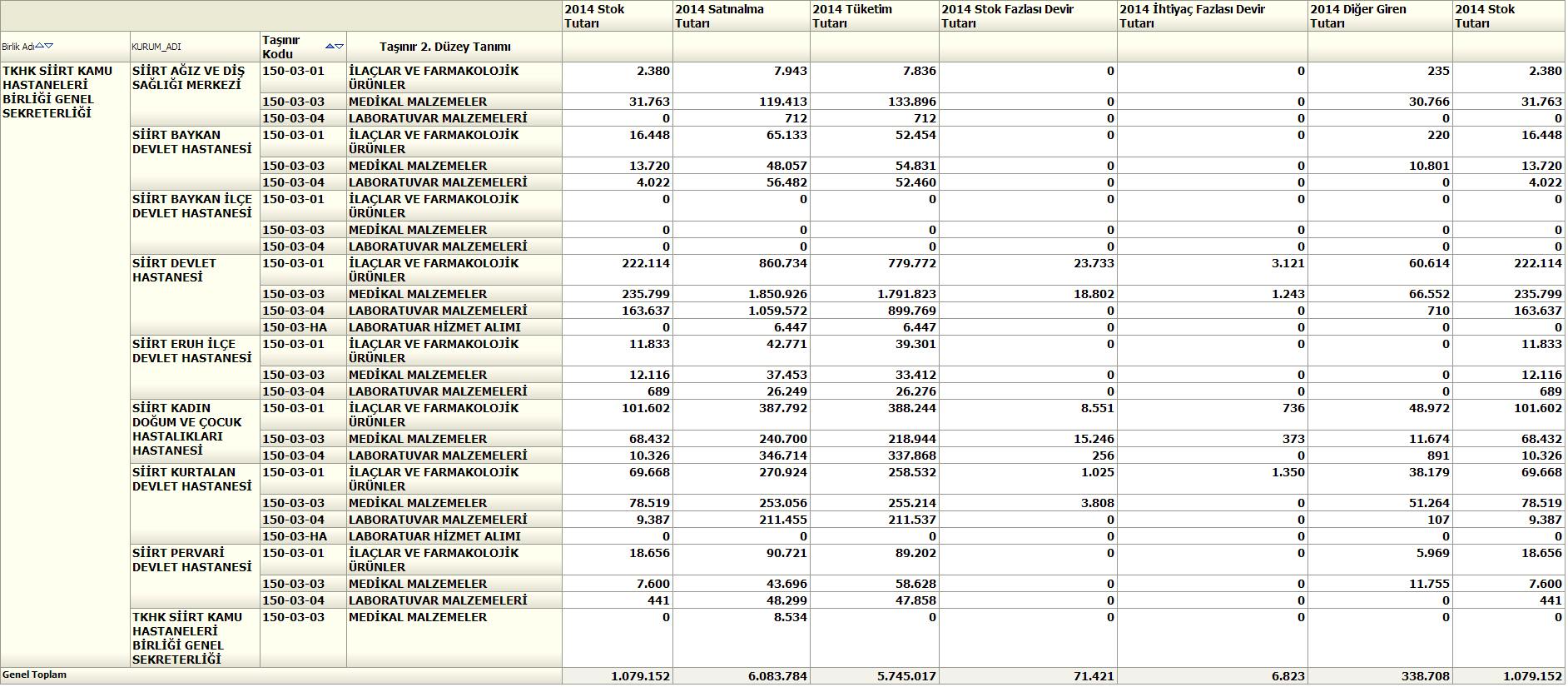The width and height of the screenshot is (1568, 687).
Task: Select grand total value 5.745.017
Action: coord(906,676)
